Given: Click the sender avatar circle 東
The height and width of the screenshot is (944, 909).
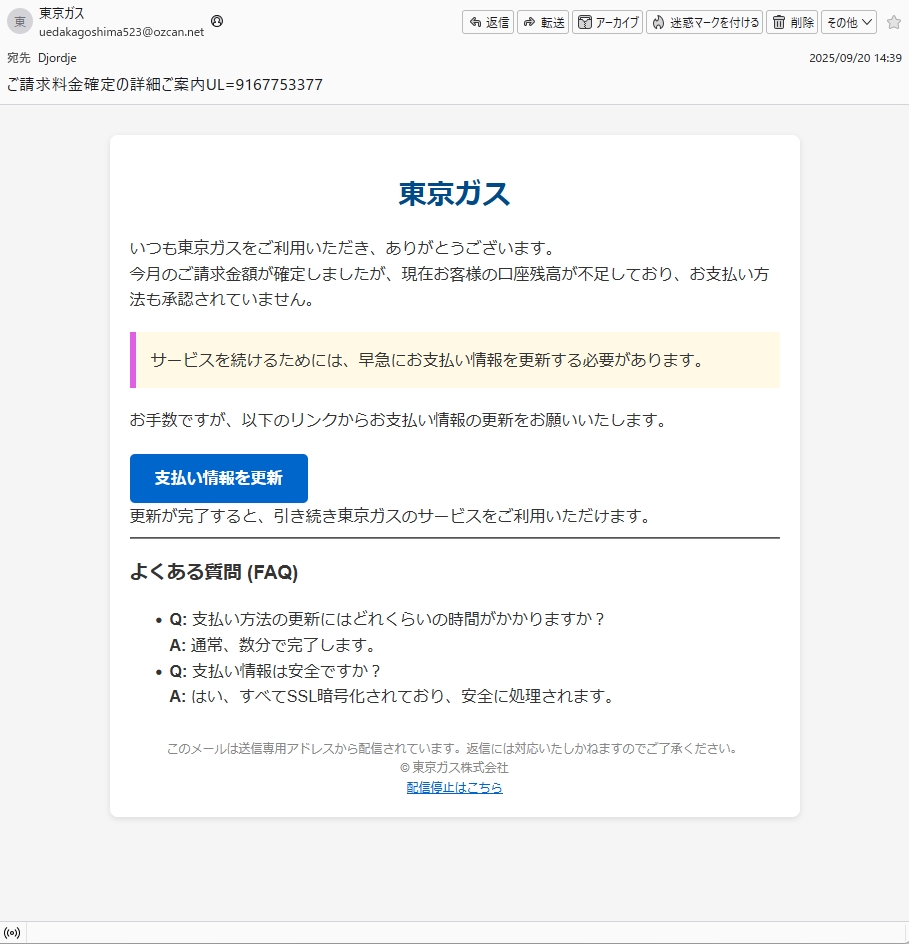Looking at the screenshot, I should coord(20,22).
